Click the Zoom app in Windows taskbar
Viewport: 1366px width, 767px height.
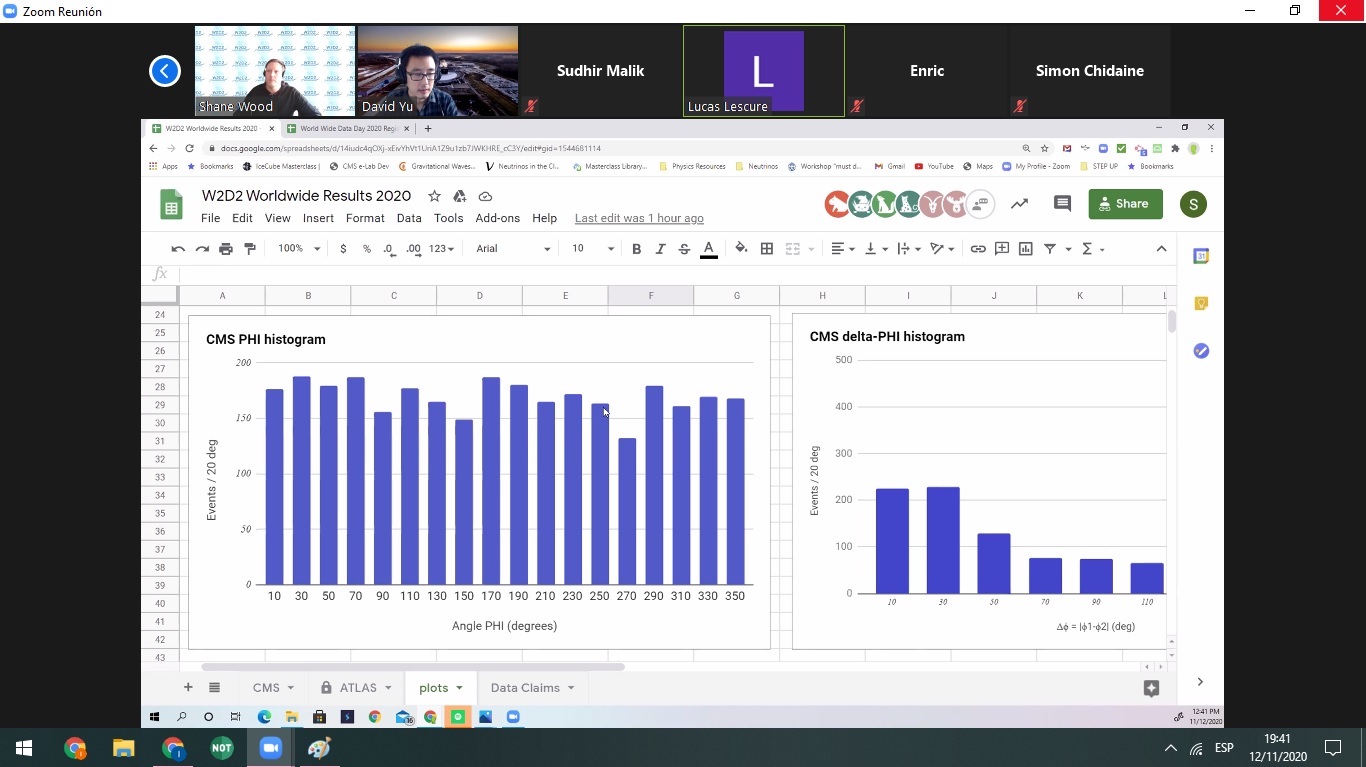270,748
